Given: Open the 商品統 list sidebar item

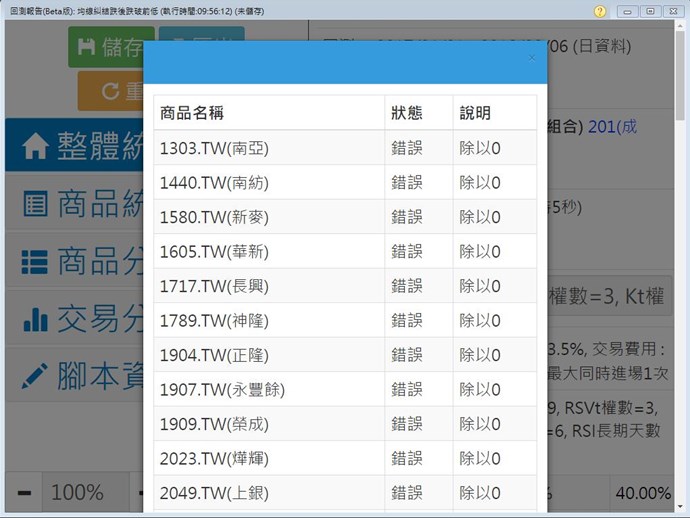Looking at the screenshot, I should click(74, 203).
